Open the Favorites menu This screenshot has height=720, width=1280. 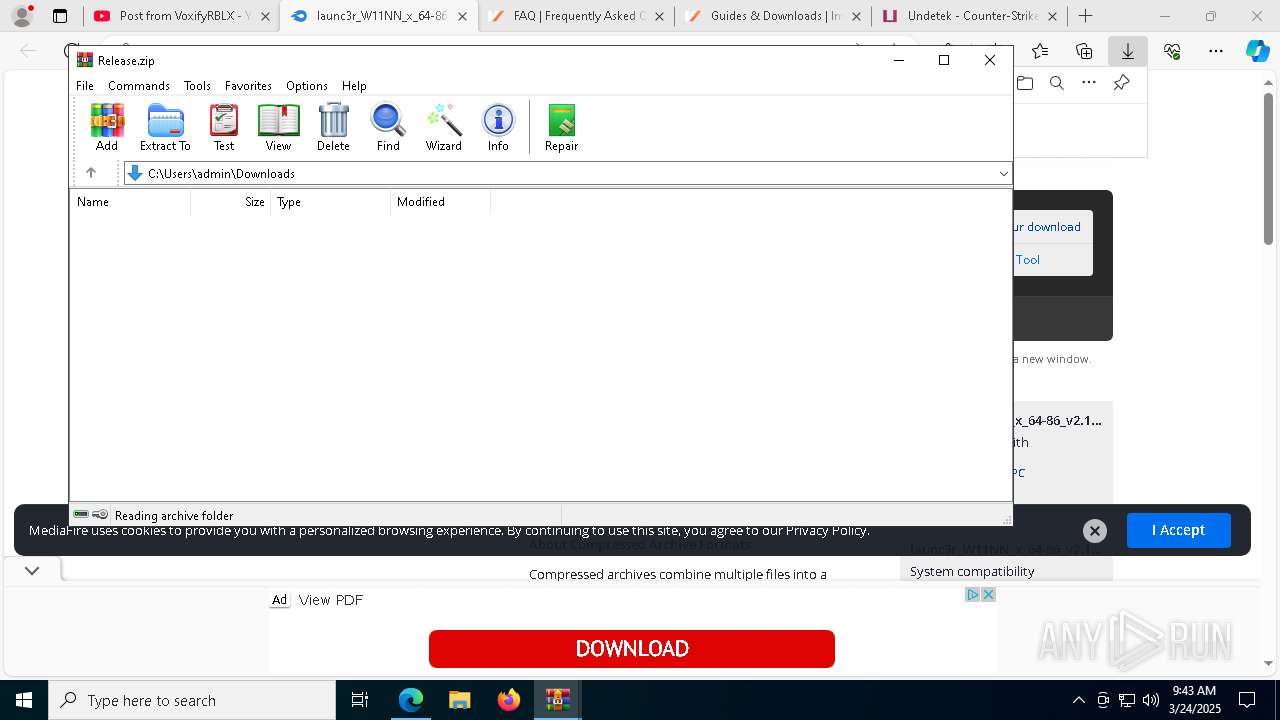coord(248,86)
